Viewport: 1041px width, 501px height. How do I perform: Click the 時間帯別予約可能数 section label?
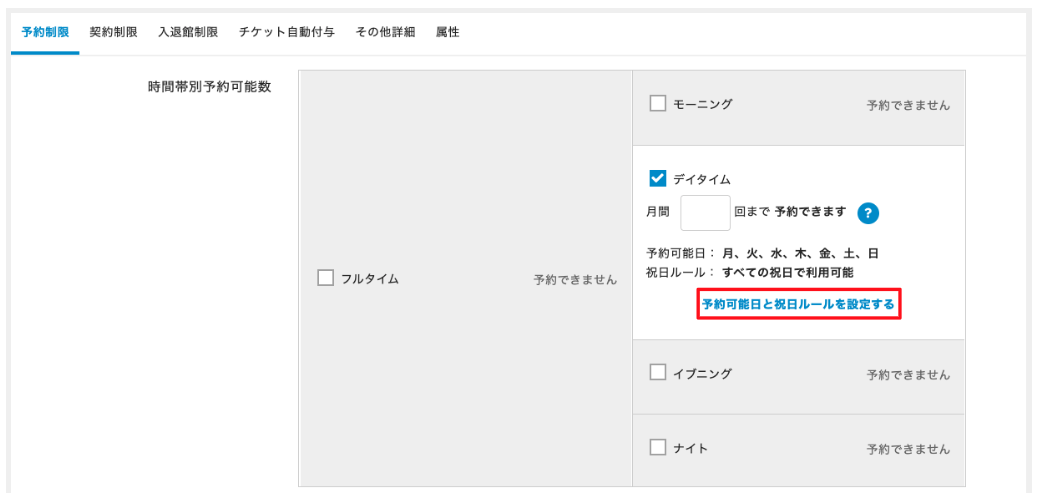(209, 87)
